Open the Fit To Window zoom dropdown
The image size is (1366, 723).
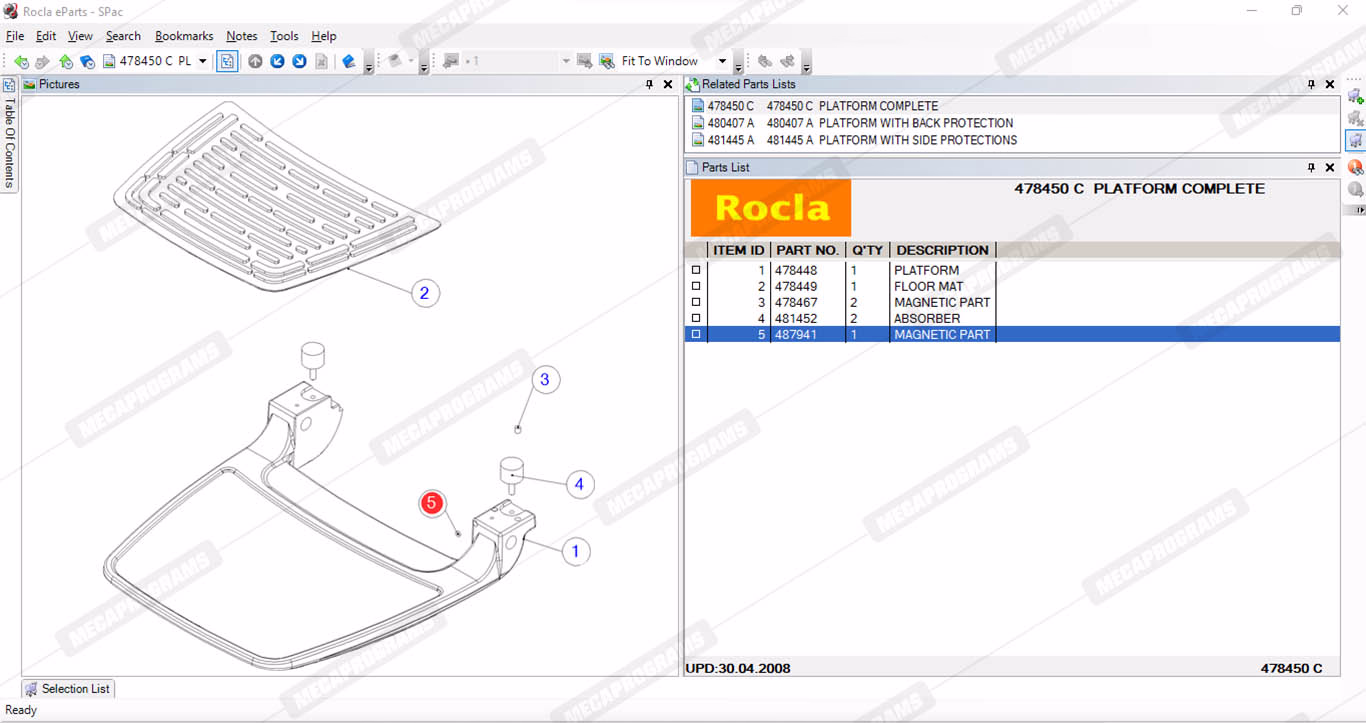point(722,62)
